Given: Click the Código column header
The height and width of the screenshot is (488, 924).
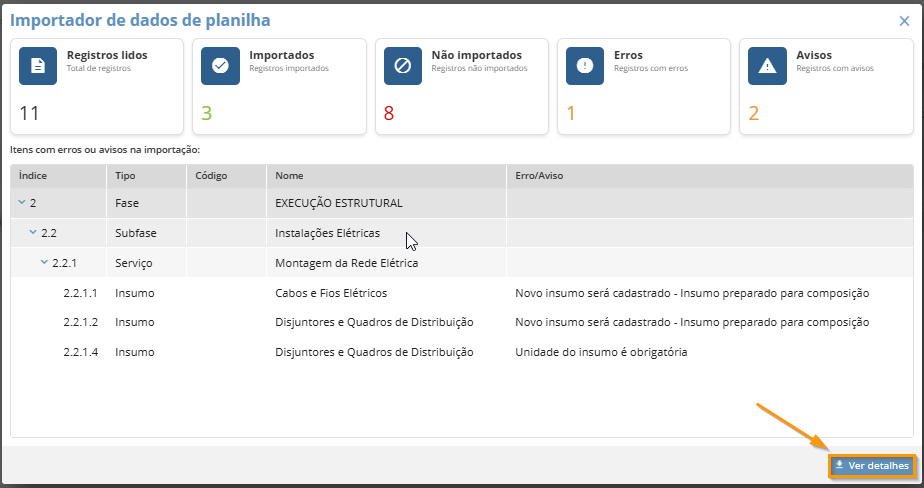Looking at the screenshot, I should point(211,176).
